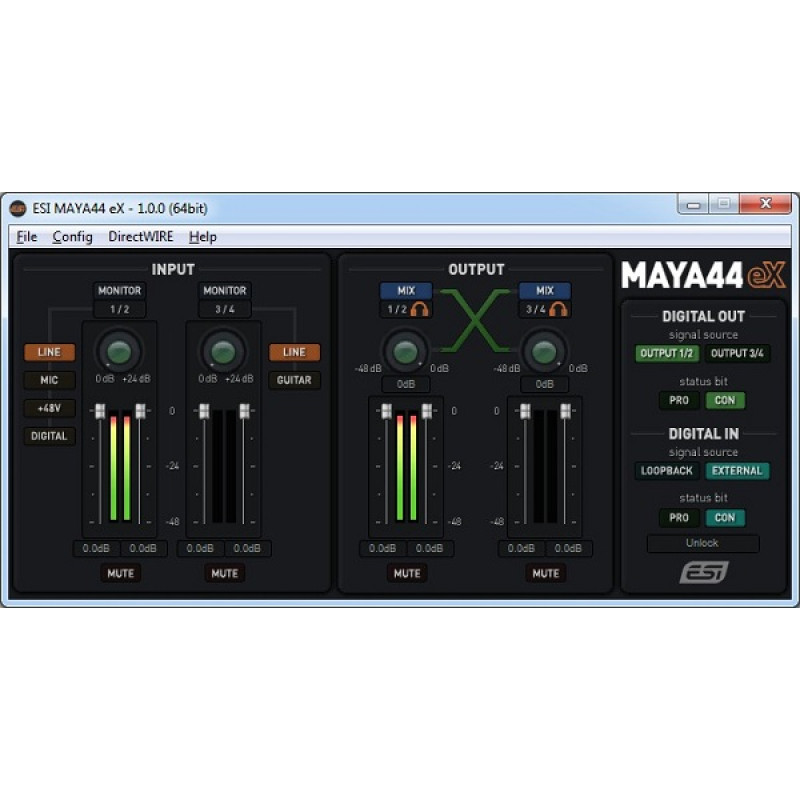Toggle +48V phantom power

pyautogui.click(x=49, y=408)
